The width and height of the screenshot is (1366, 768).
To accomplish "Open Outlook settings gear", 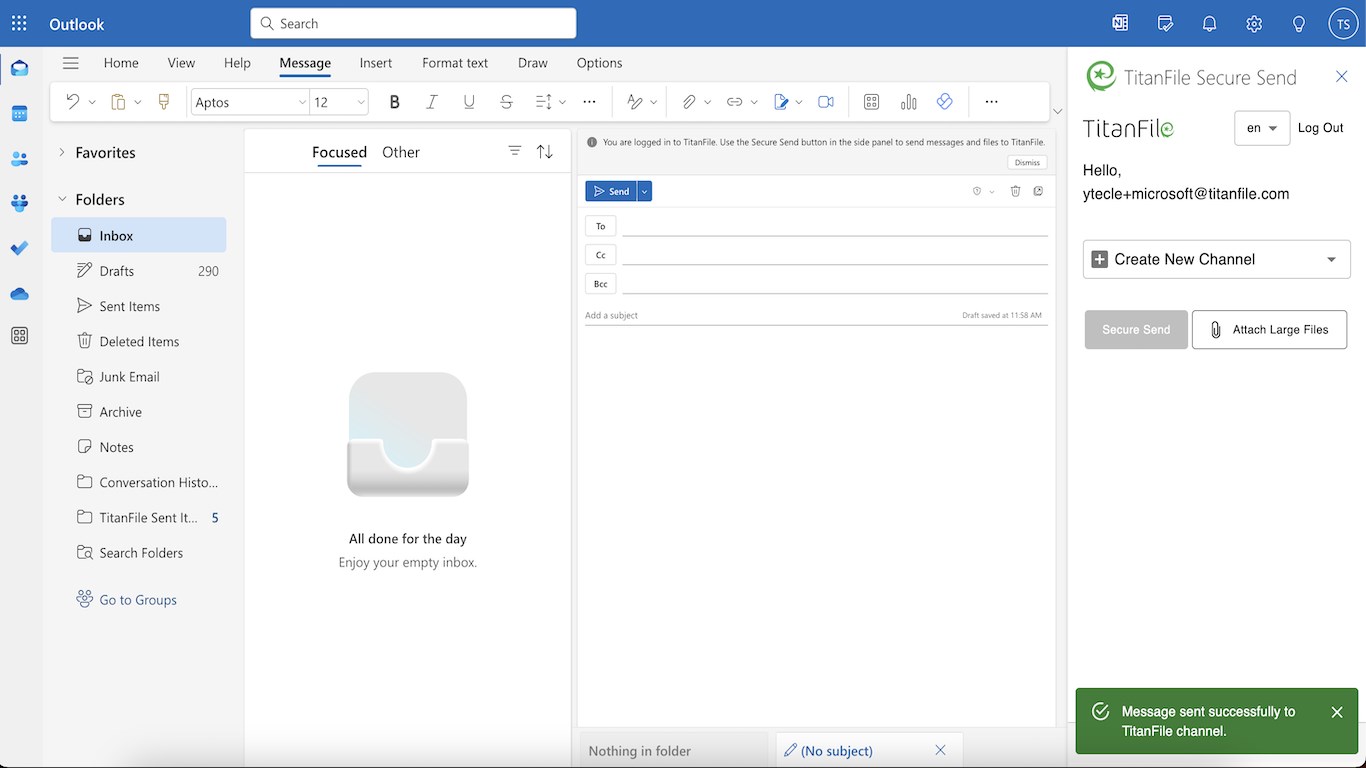I will tap(1254, 23).
